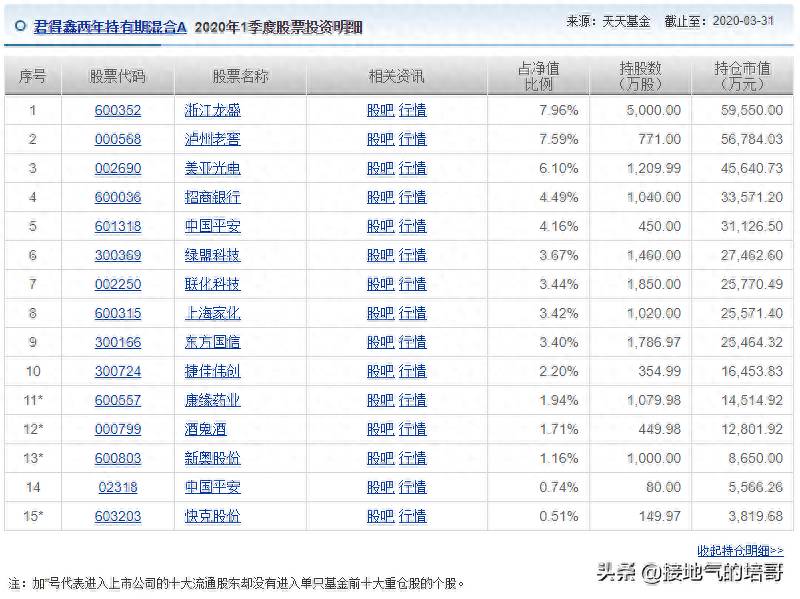The width and height of the screenshot is (800, 599).
Task: Open 行情 link in 泸州老窖 row
Action: pyautogui.click(x=412, y=139)
